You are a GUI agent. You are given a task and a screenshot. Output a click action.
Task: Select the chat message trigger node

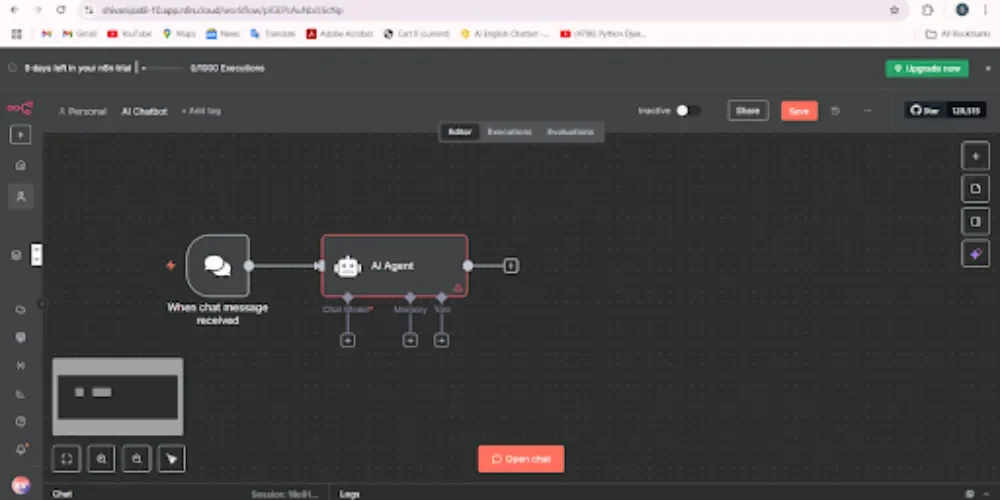coord(217,265)
